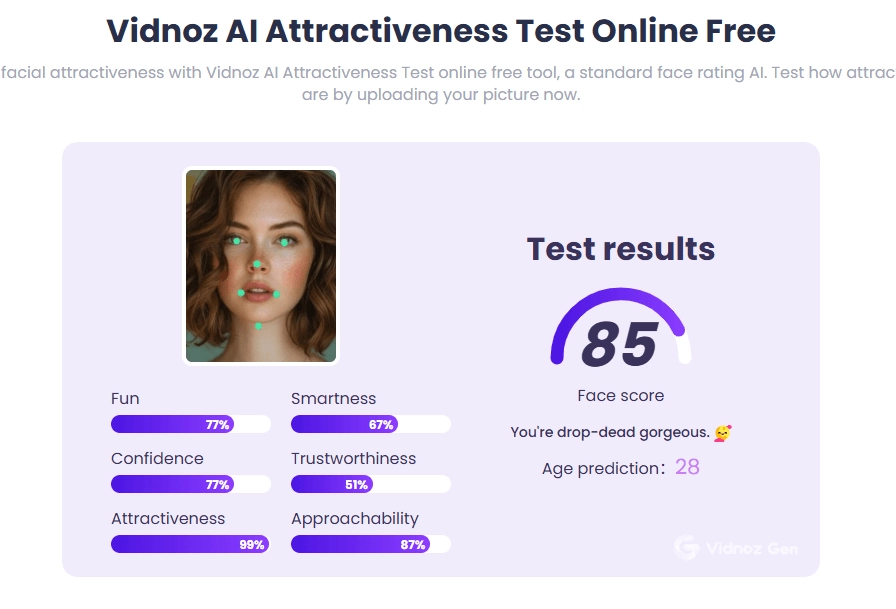Screen dimensions: 896x609
Task: Click the chin landmark dot
Action: 258,324
